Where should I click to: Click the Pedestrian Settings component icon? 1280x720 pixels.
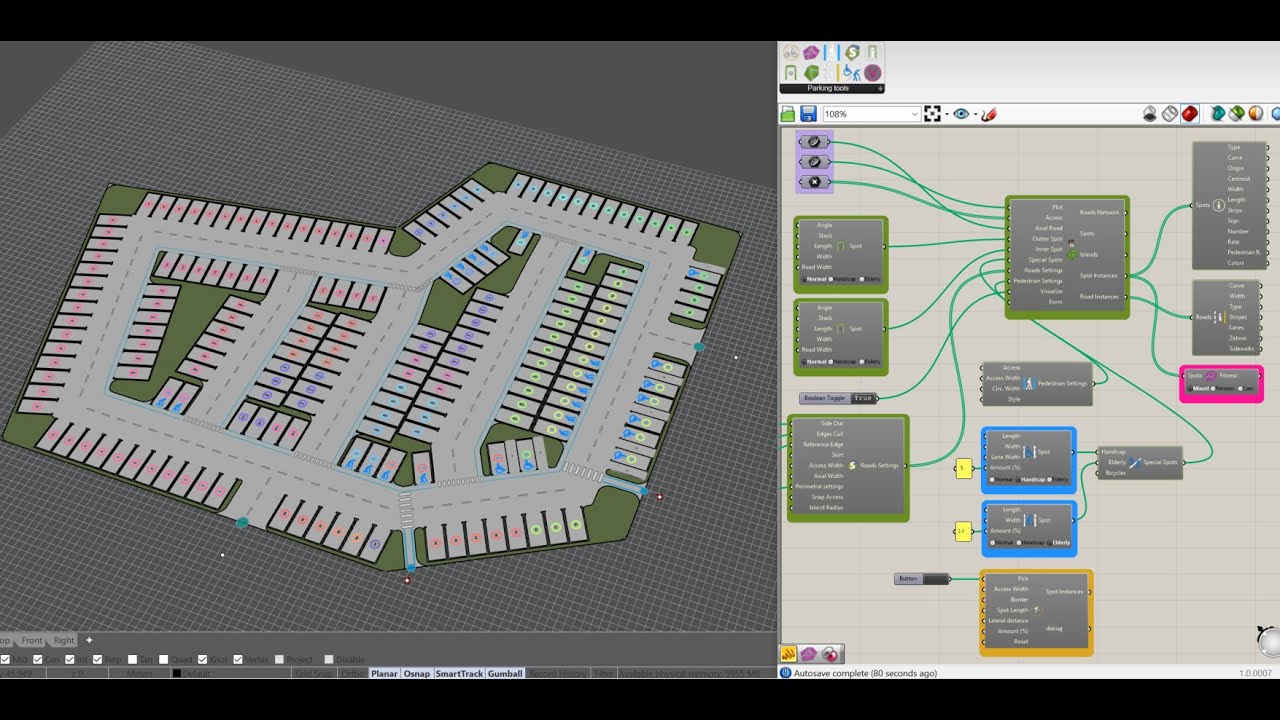coord(1030,383)
